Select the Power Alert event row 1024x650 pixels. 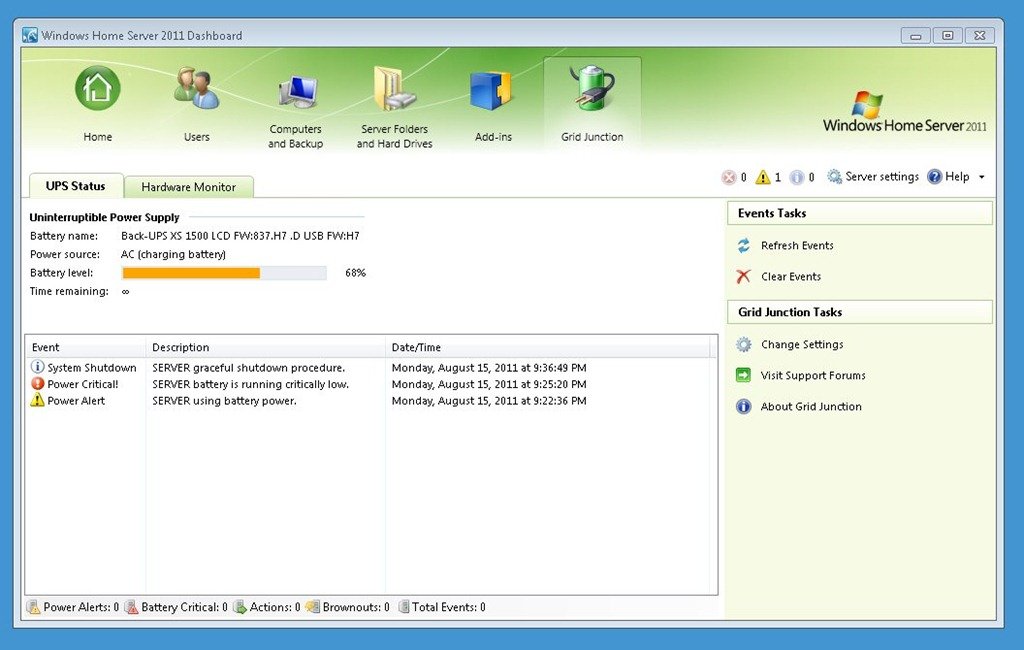coord(370,400)
